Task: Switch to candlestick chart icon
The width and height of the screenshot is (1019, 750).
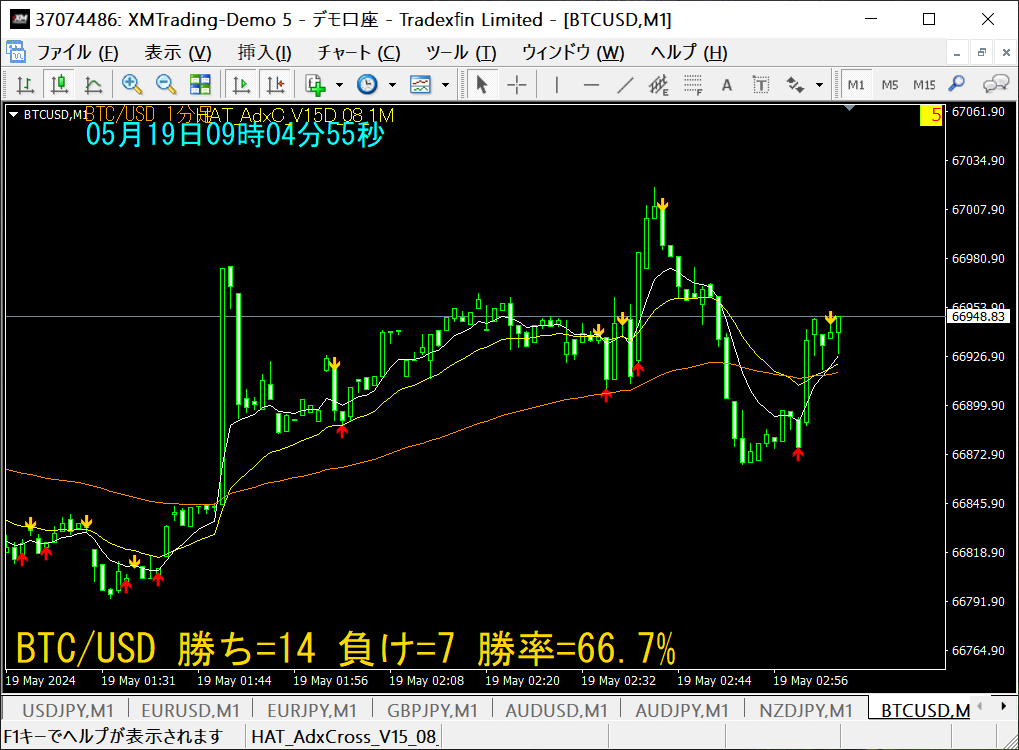Action: 59,84
